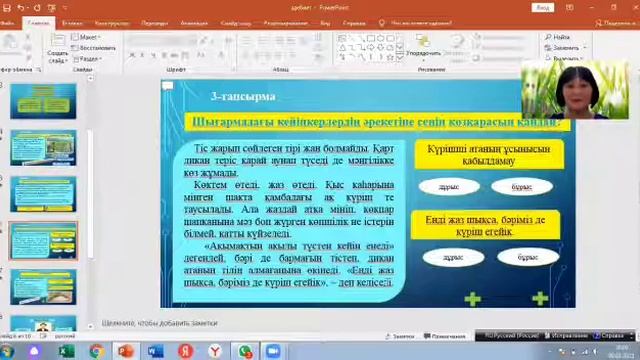
Task: Open Word from the taskbar
Action: point(155,351)
